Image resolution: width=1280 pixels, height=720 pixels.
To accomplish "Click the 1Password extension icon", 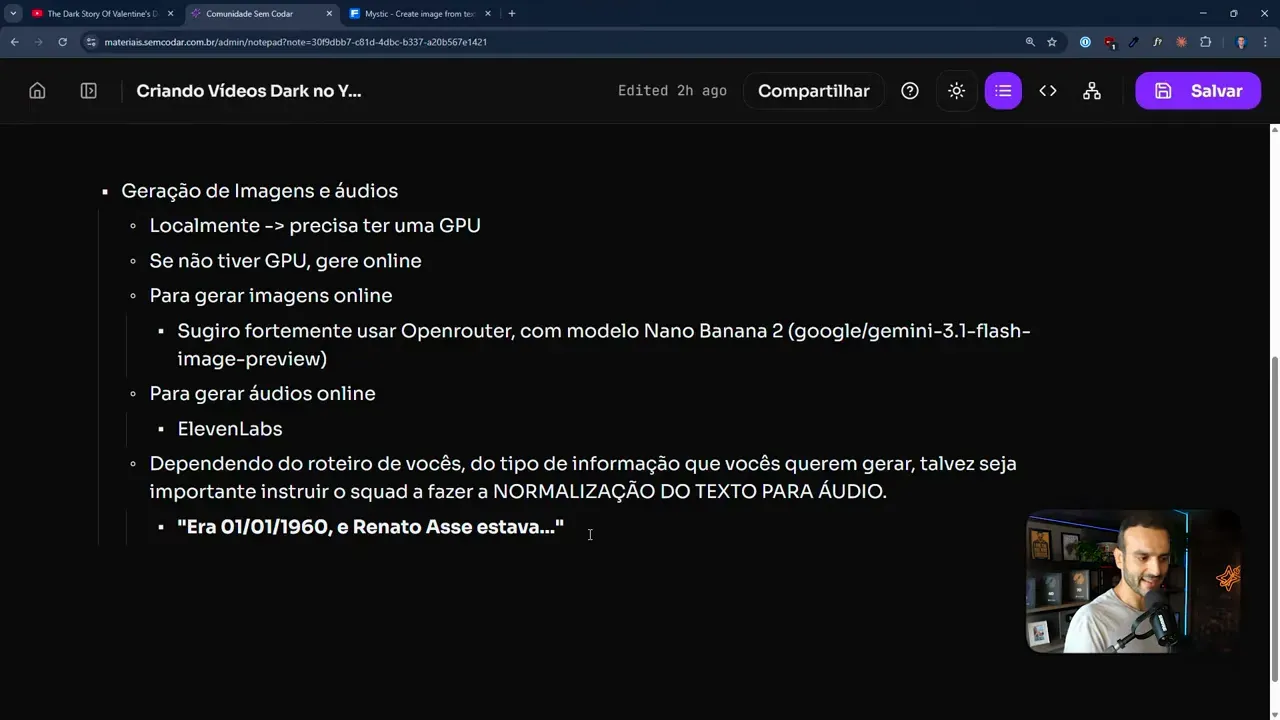I will click(1084, 42).
